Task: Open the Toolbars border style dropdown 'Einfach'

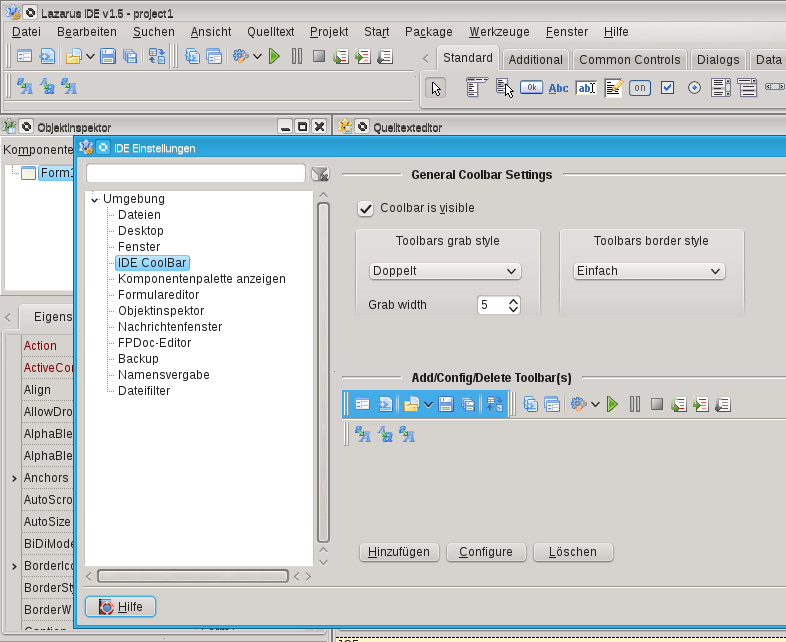Action: click(649, 271)
